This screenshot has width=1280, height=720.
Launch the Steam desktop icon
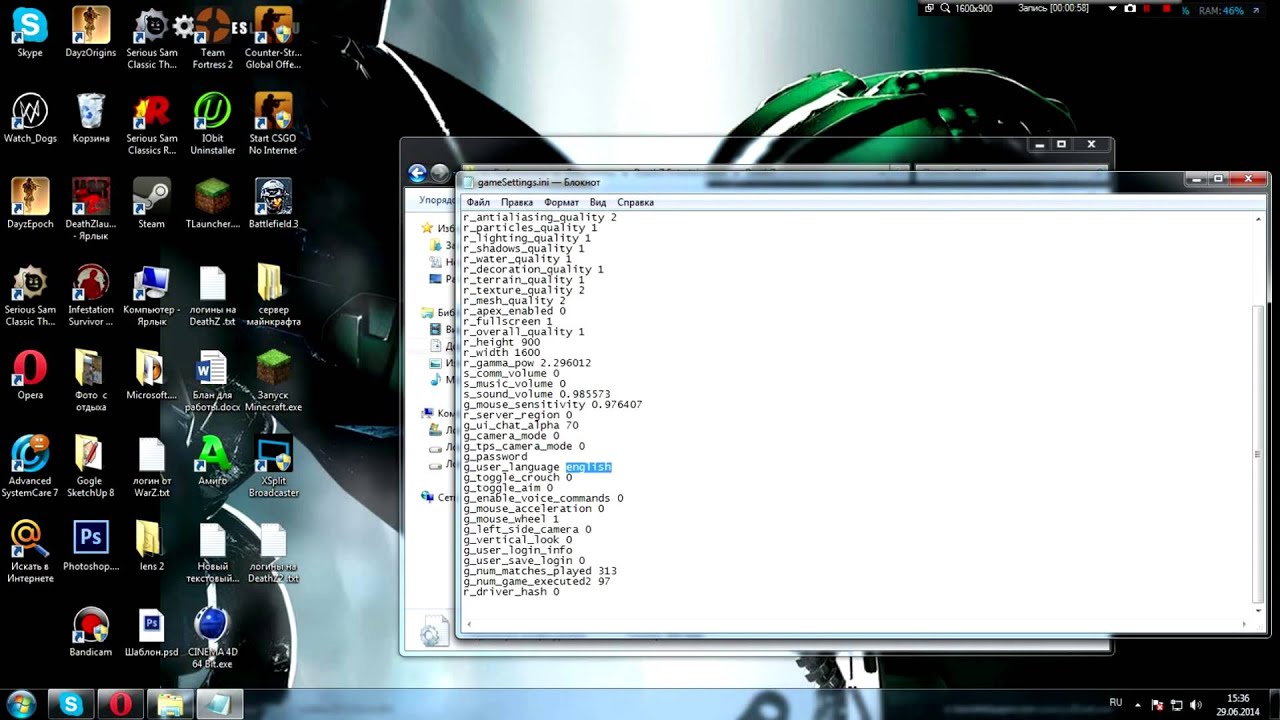tap(152, 204)
